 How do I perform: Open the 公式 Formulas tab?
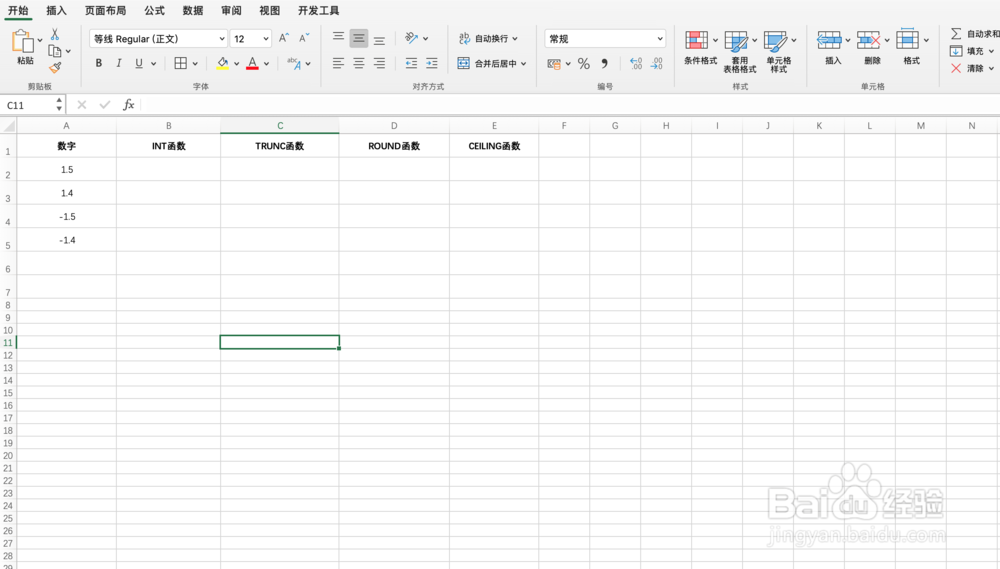[x=154, y=10]
